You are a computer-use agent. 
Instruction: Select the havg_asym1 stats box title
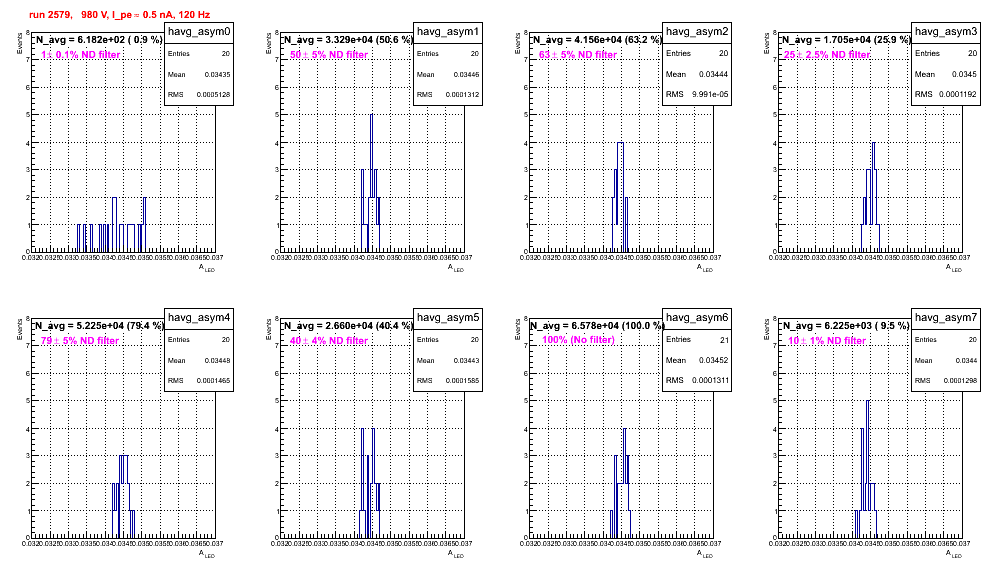pyautogui.click(x=448, y=31)
